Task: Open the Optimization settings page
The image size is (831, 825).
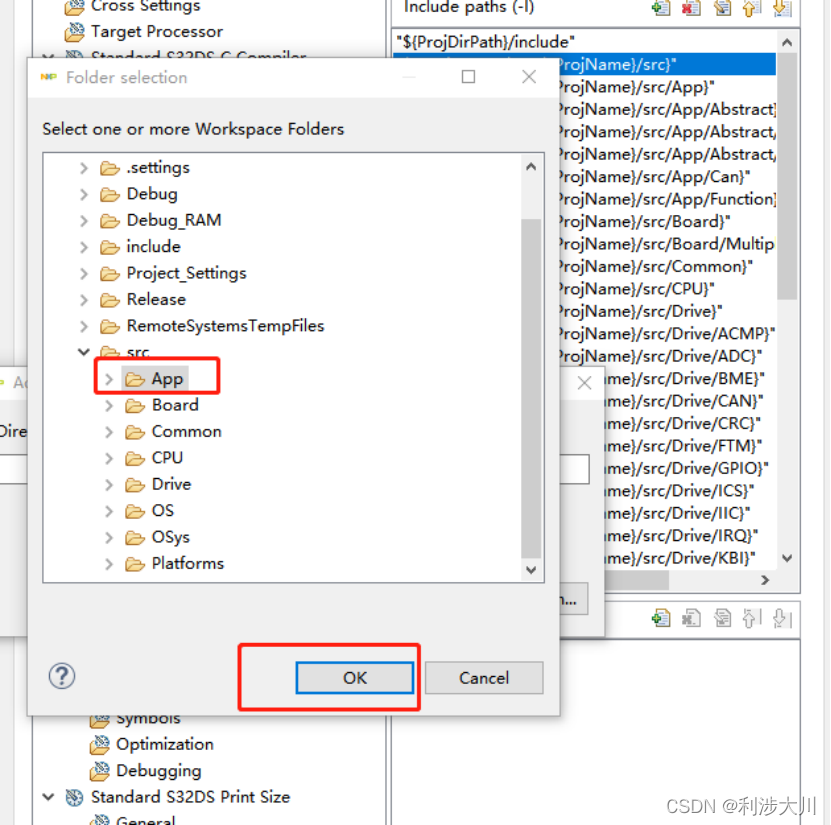Action: tap(167, 744)
